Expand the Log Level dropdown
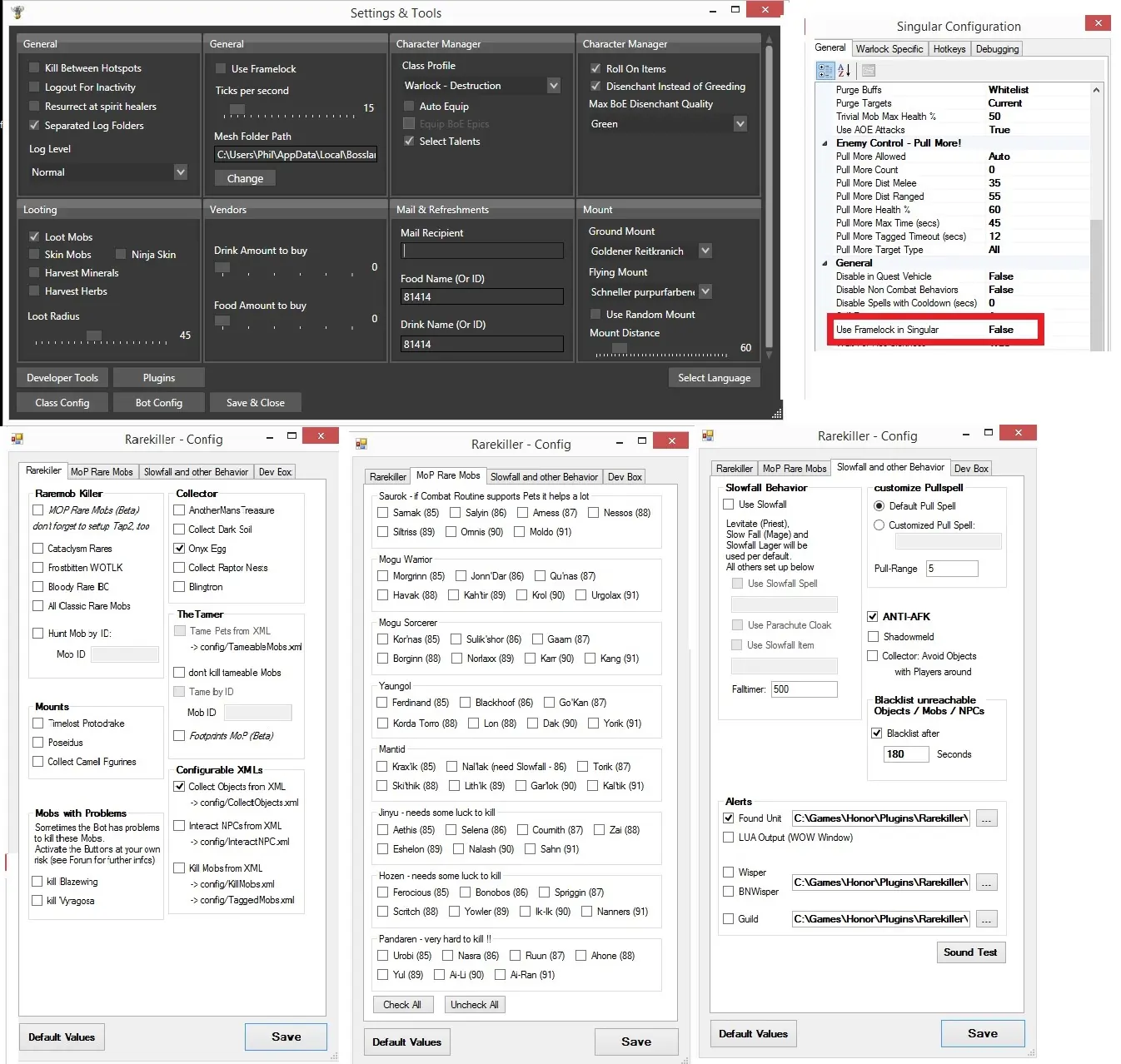 180,172
